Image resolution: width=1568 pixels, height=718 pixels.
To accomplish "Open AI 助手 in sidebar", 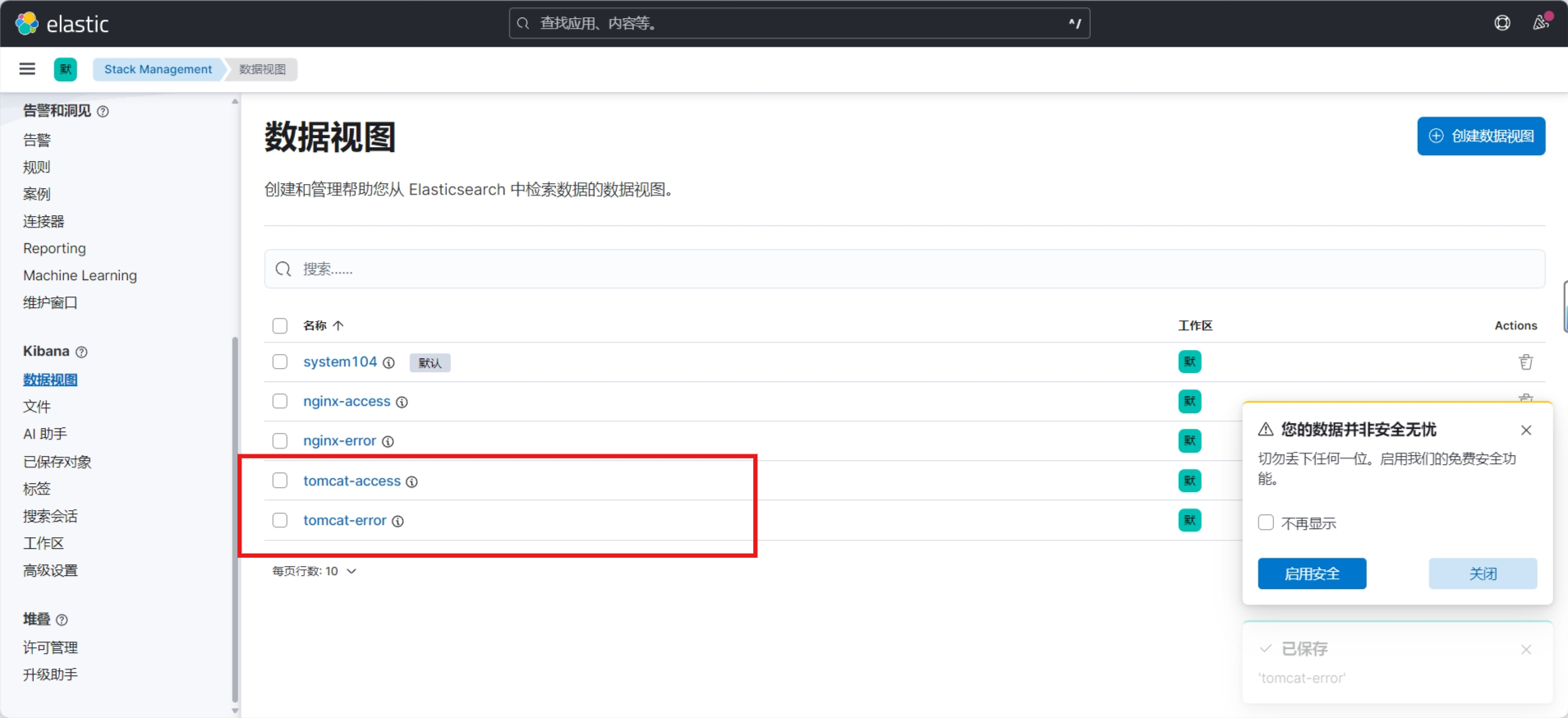I will [45, 435].
